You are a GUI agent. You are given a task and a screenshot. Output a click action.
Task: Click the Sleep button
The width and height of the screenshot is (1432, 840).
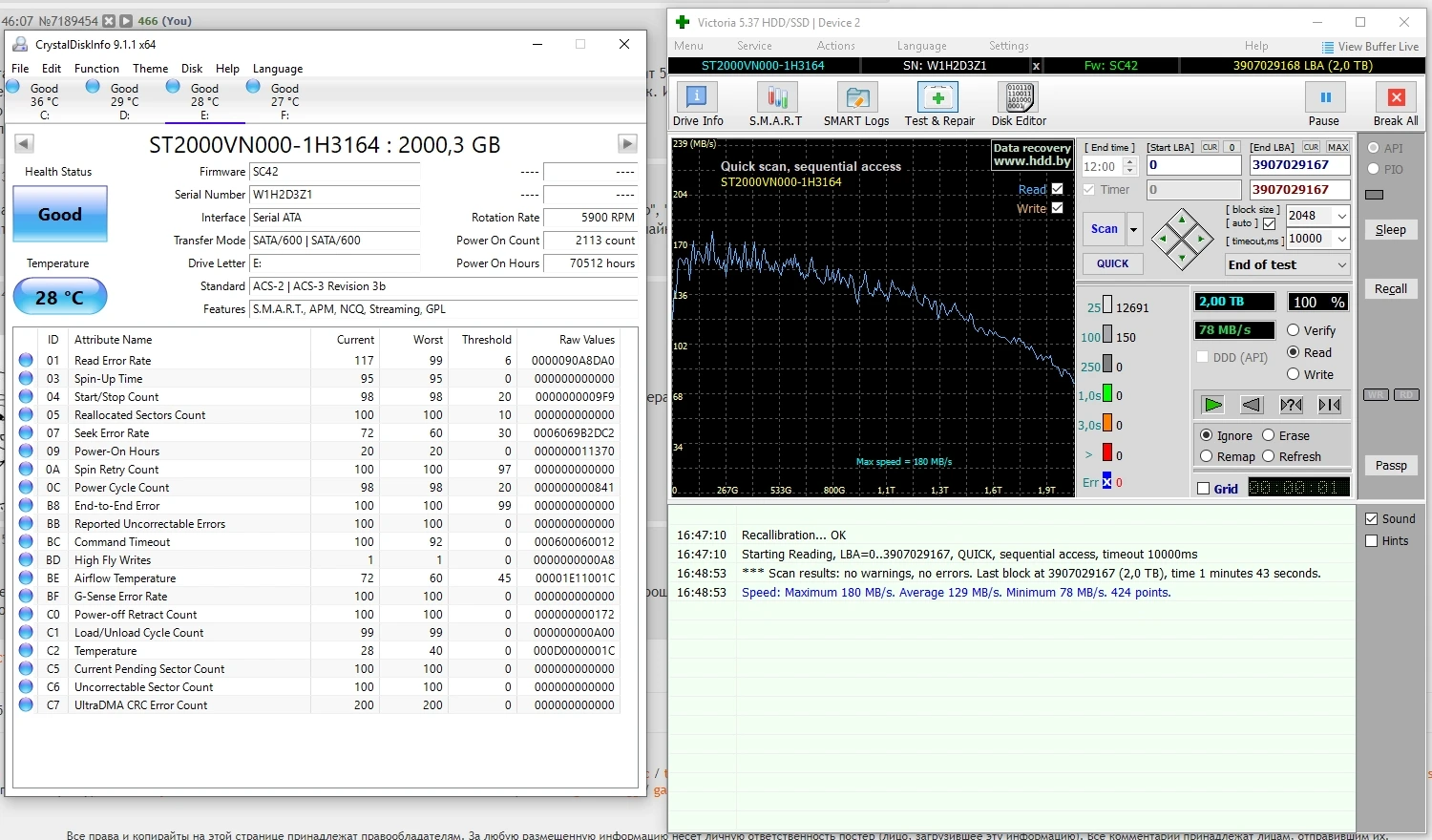(1390, 230)
